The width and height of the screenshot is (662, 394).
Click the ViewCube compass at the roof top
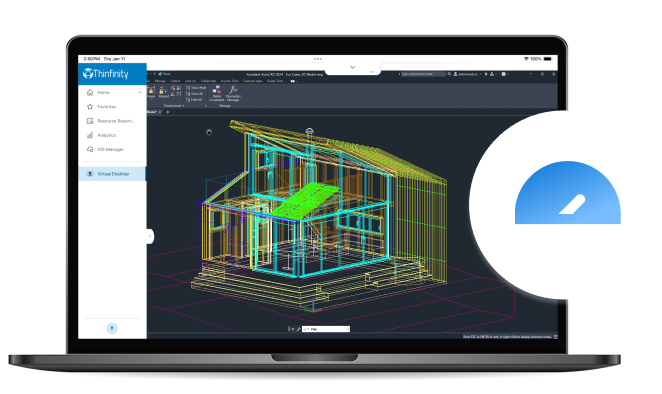coord(309,131)
